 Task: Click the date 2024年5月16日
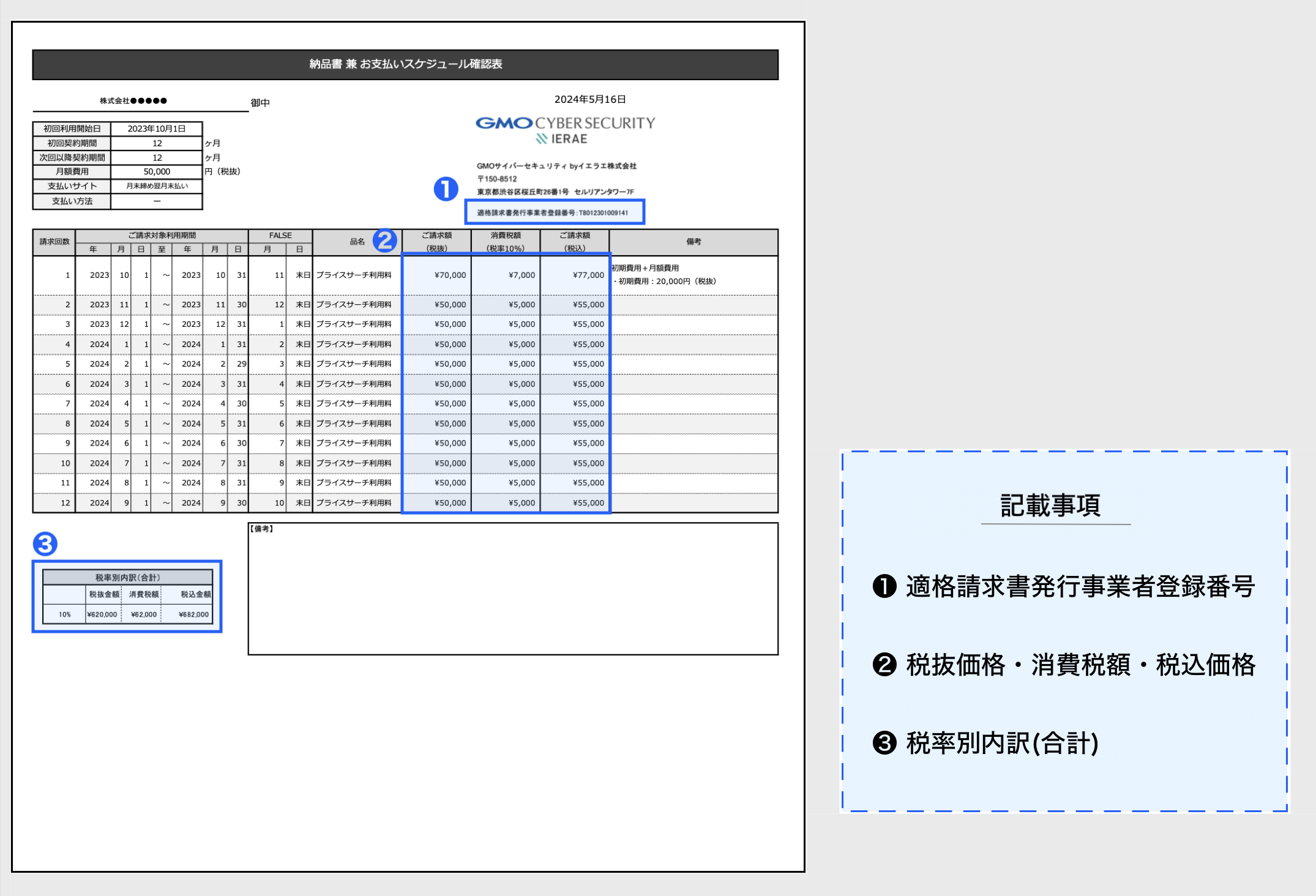pyautogui.click(x=589, y=99)
